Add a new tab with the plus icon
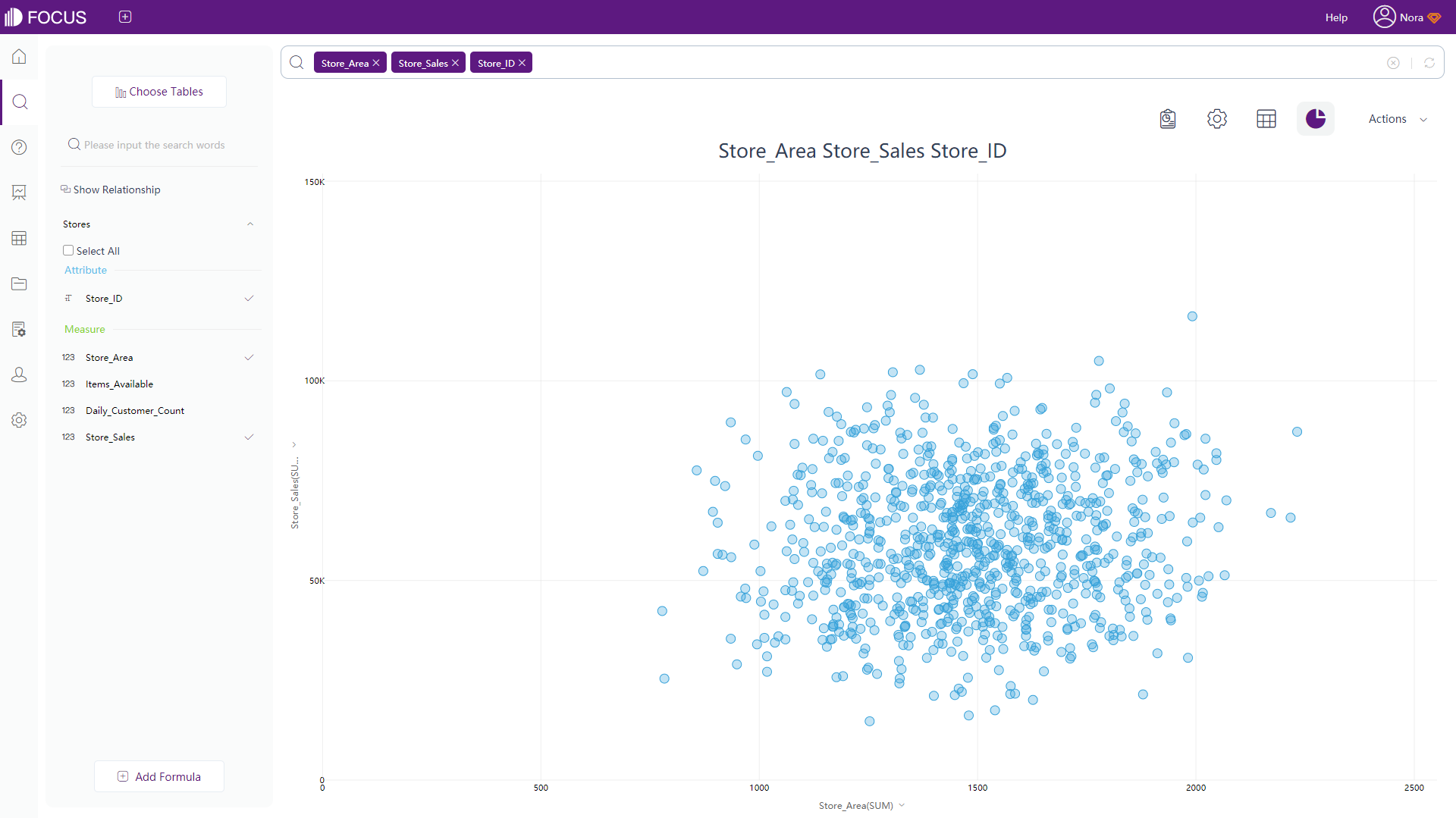Screen dimensions: 1456x818 click(x=125, y=17)
